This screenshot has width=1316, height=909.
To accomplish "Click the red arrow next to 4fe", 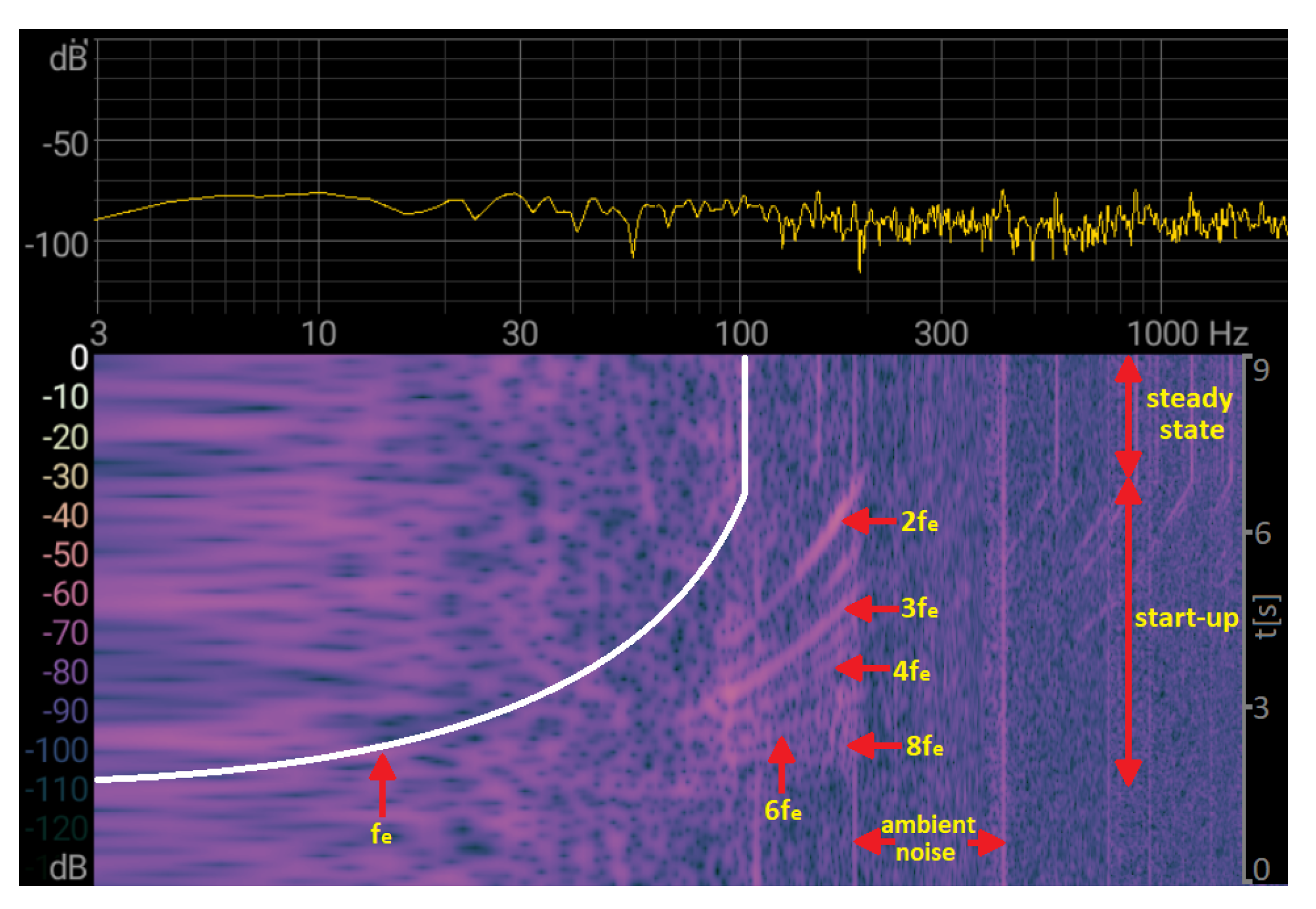I will [x=862, y=669].
